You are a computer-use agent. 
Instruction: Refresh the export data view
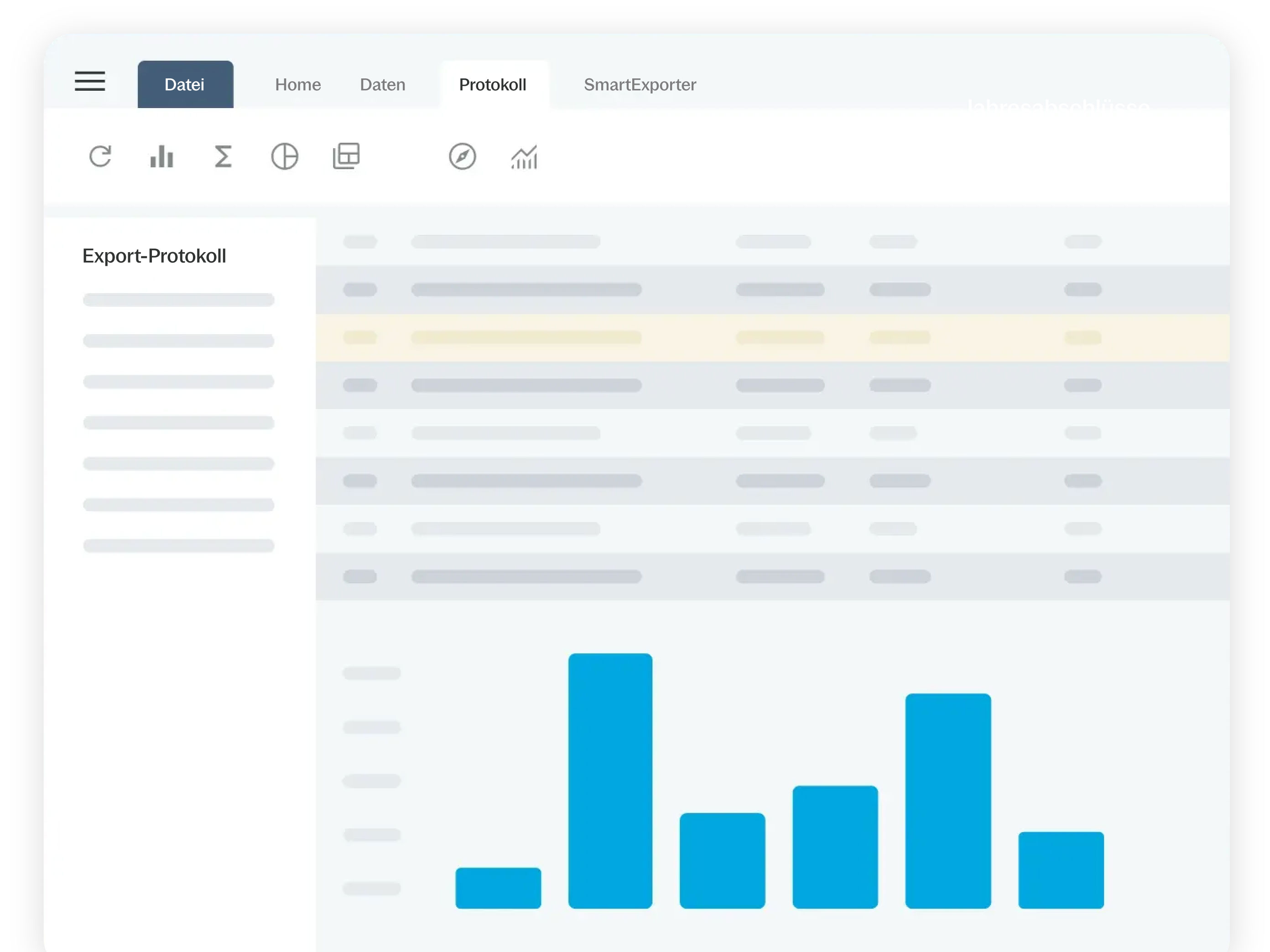(100, 156)
